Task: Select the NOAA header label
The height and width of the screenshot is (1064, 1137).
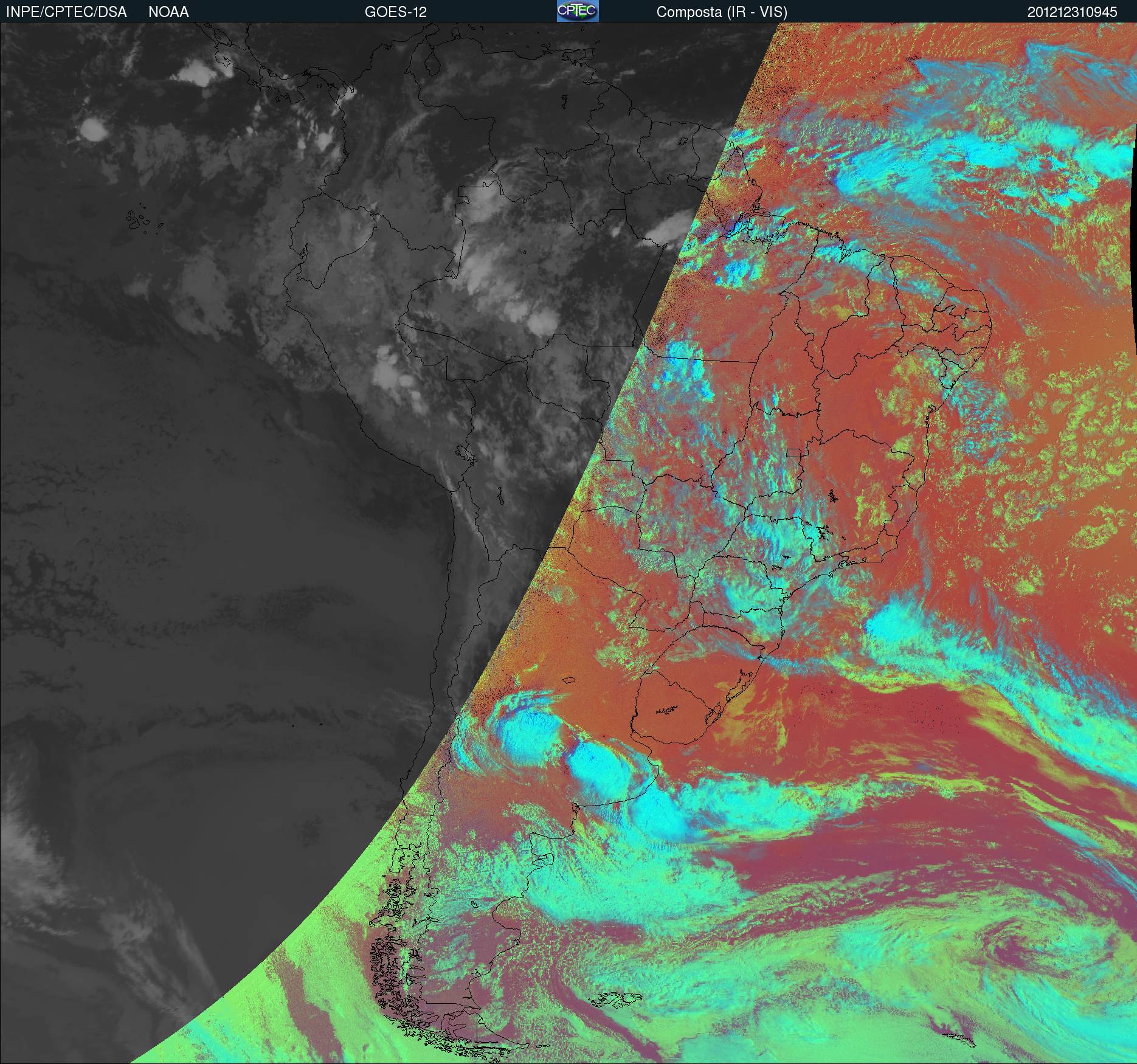Action: [168, 12]
